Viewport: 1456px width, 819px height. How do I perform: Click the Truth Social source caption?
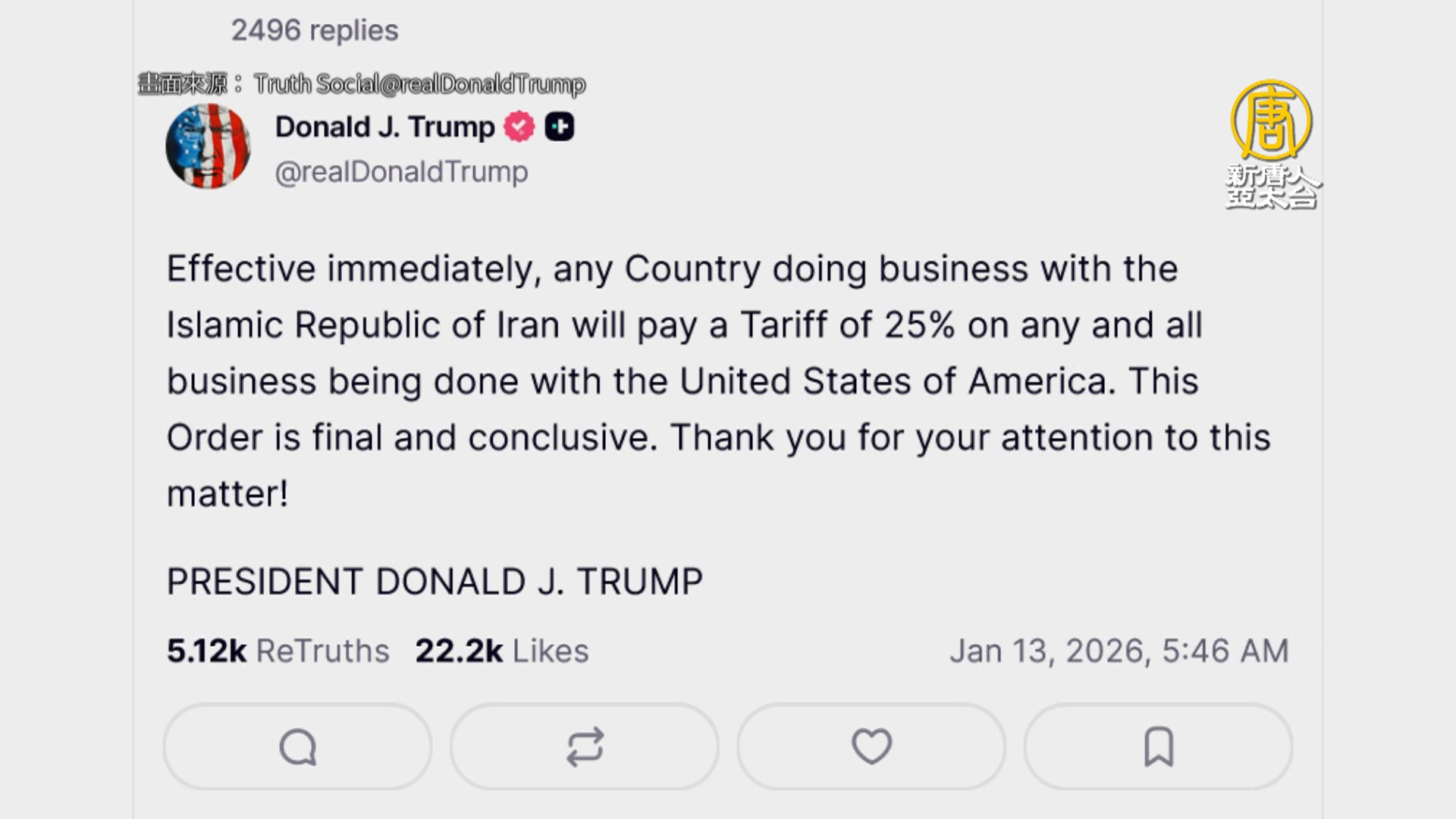click(x=419, y=84)
